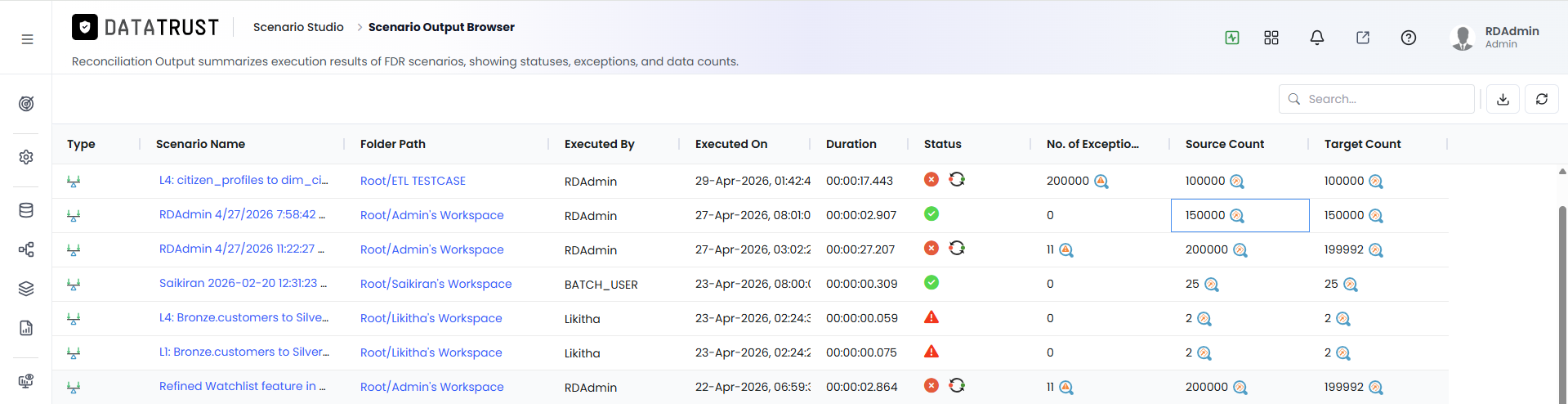Screen dimensions: 1568x404
Task: Click Scenario Output Browser breadcrumb
Action: coord(441,27)
